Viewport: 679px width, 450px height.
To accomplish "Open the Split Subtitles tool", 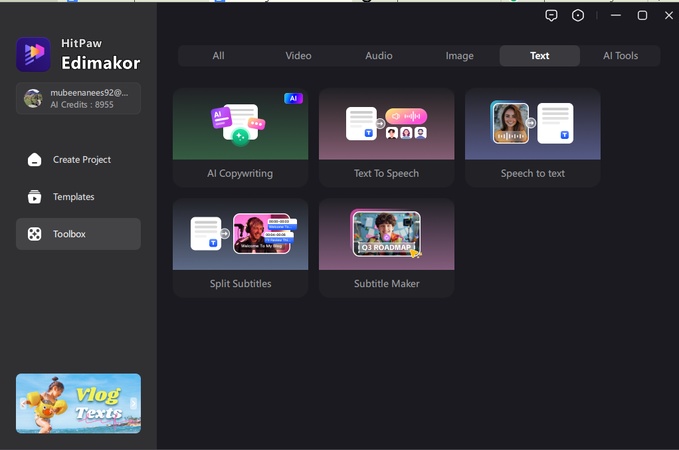I will [240, 247].
